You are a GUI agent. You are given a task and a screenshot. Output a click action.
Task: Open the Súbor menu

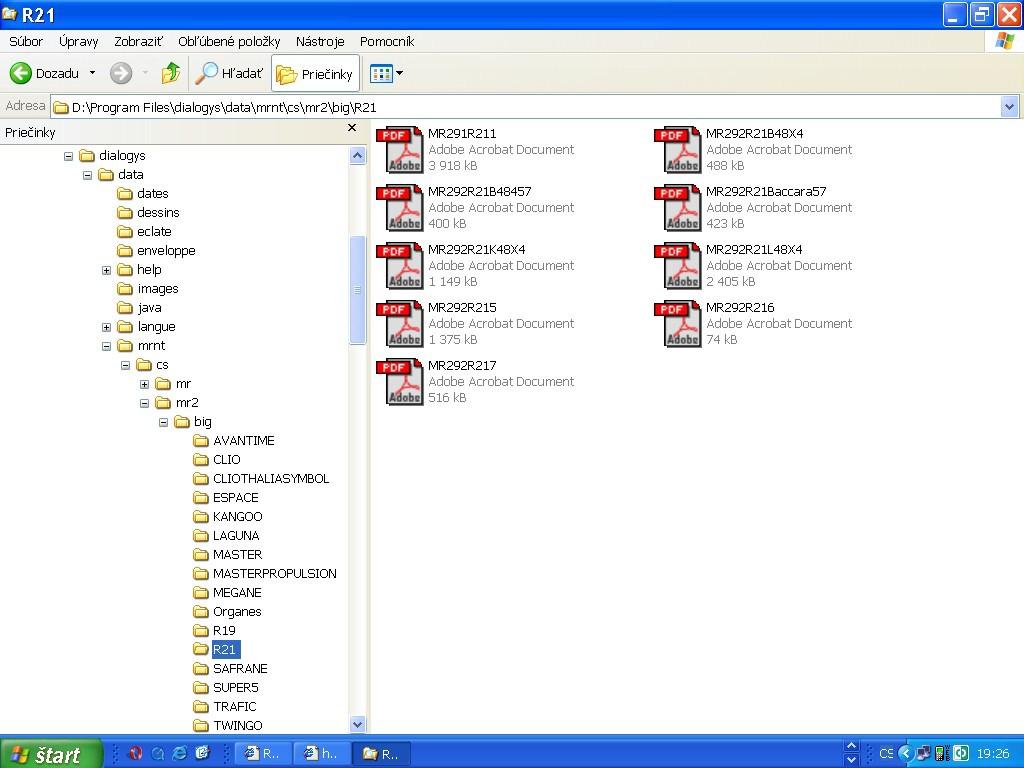pos(26,41)
